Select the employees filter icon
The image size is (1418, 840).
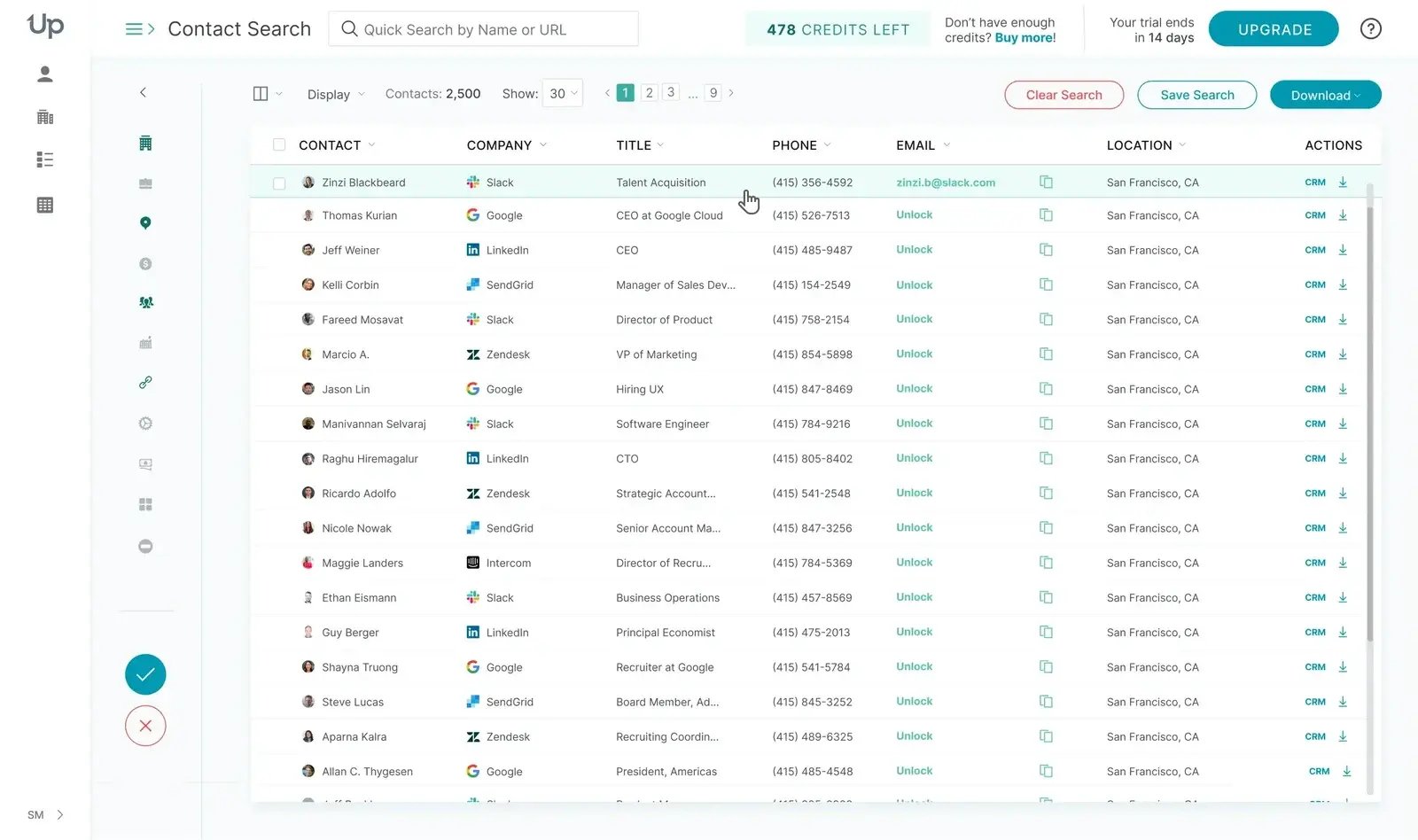point(145,302)
